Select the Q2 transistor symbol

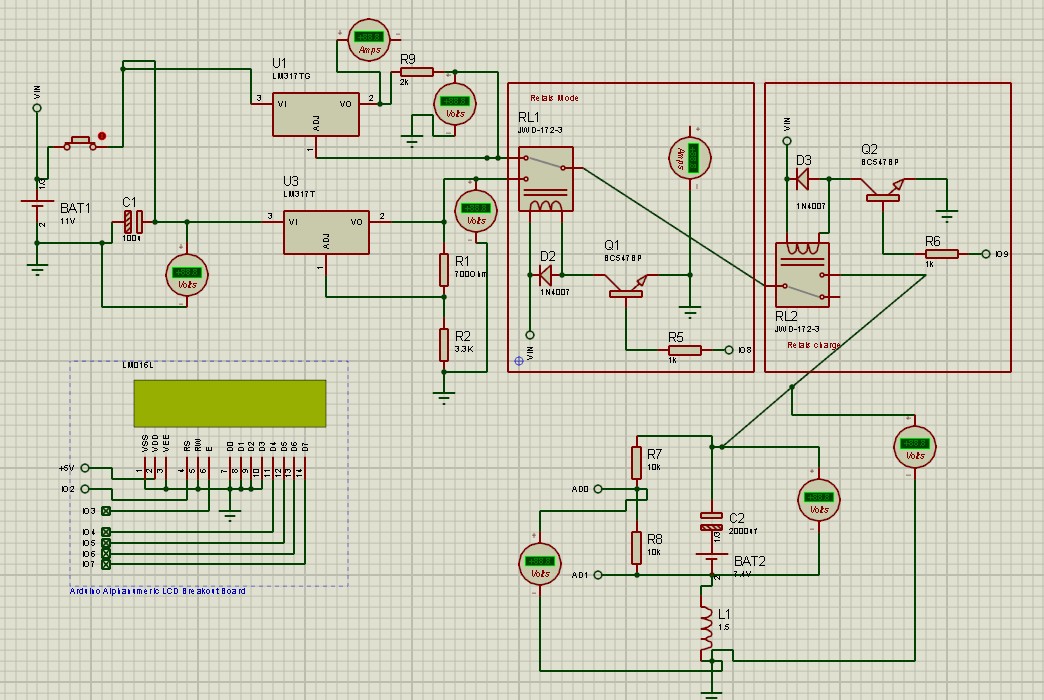tap(882, 190)
